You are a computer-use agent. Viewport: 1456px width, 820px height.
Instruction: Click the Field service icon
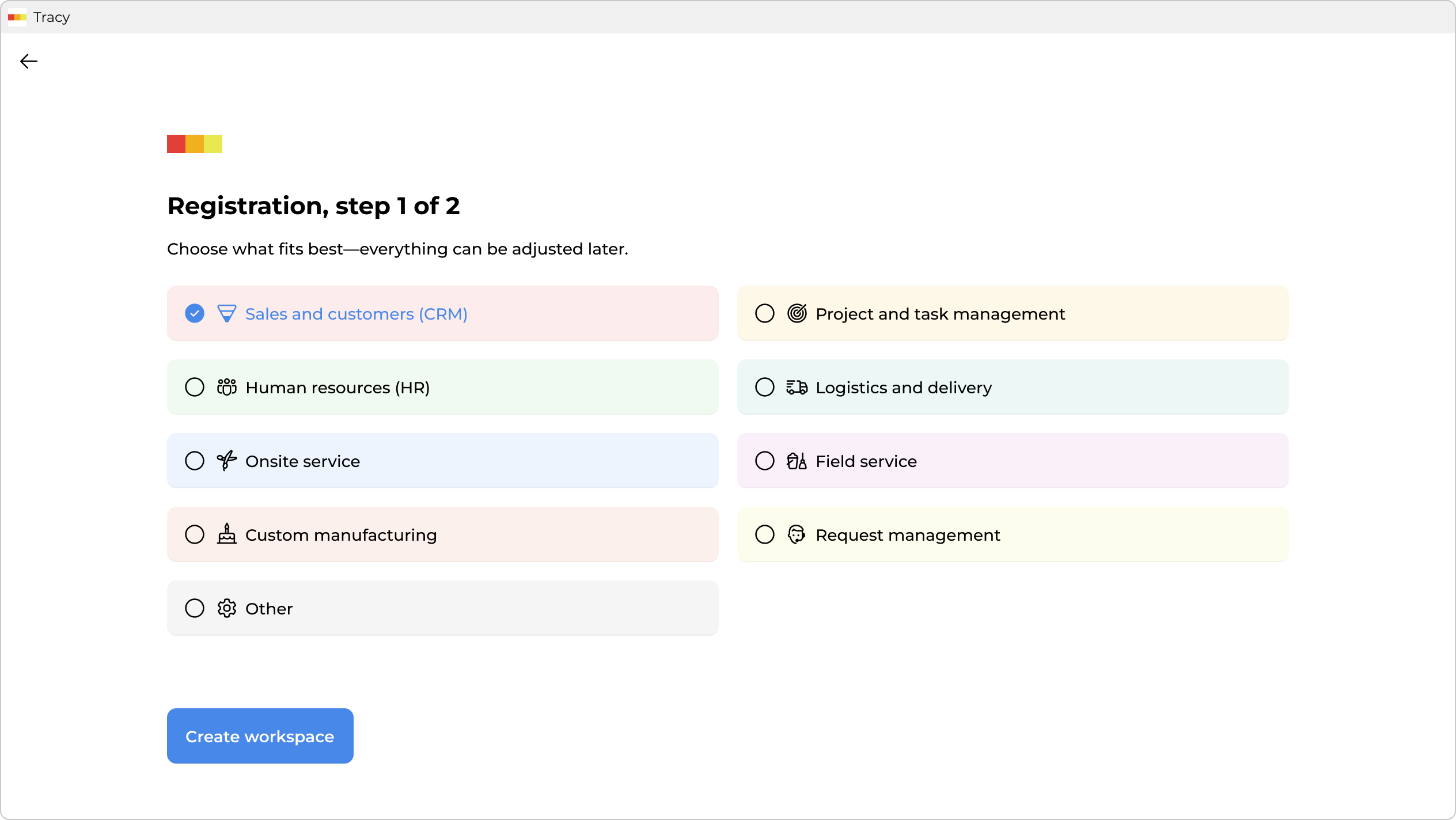coord(797,461)
